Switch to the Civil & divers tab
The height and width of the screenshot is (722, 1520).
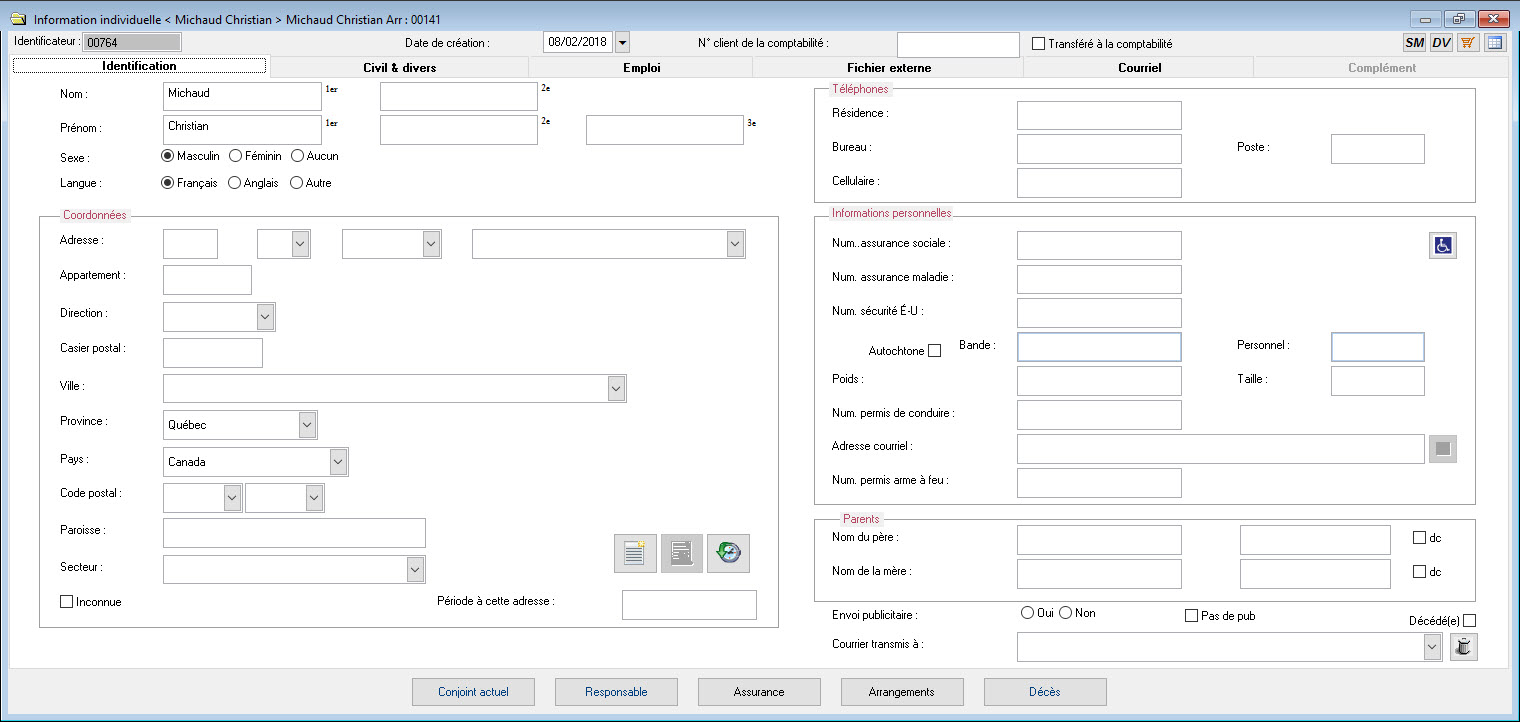[x=399, y=68]
